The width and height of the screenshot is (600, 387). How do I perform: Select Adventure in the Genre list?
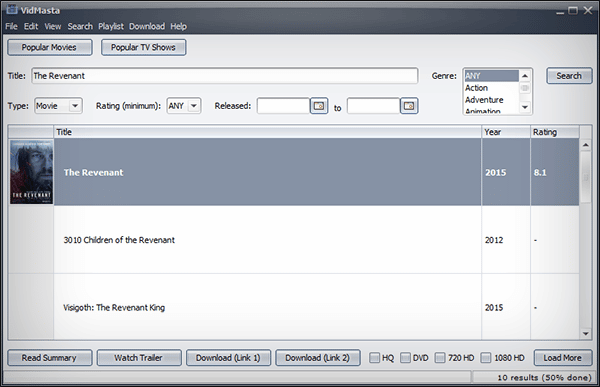492,100
